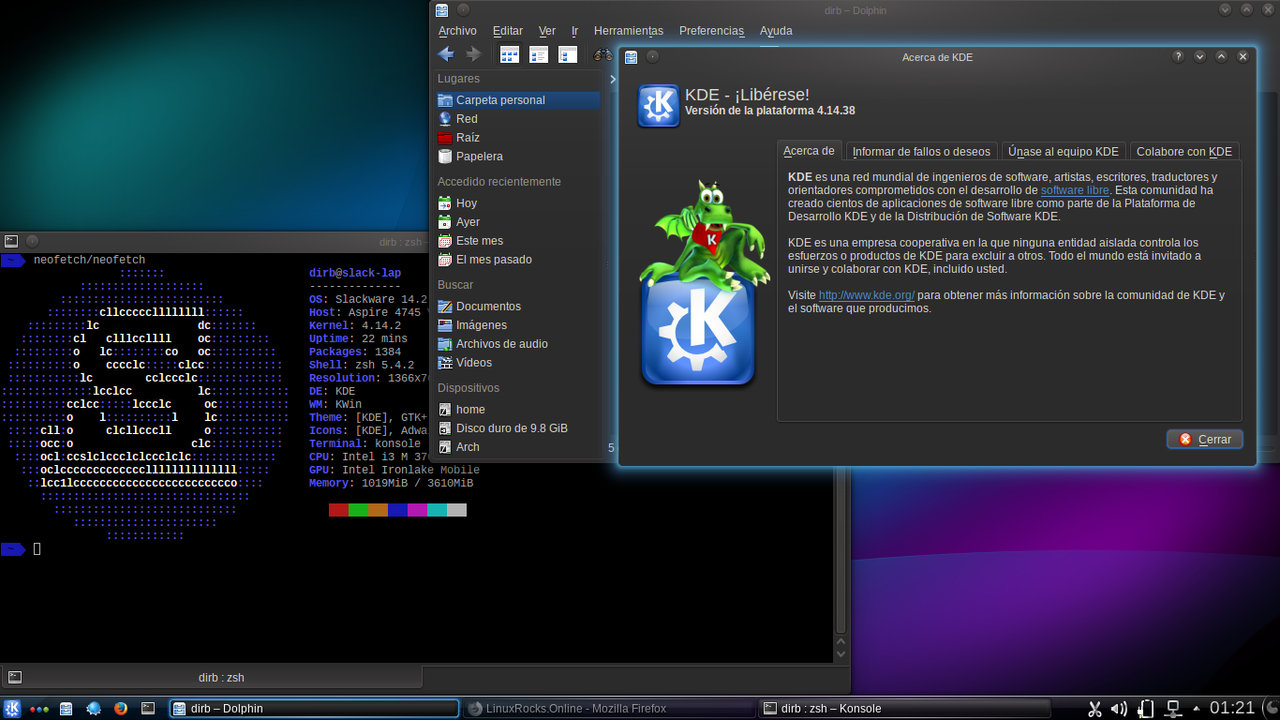The height and width of the screenshot is (720, 1280).
Task: Open the KDE application launcher menu
Action: click(x=13, y=708)
